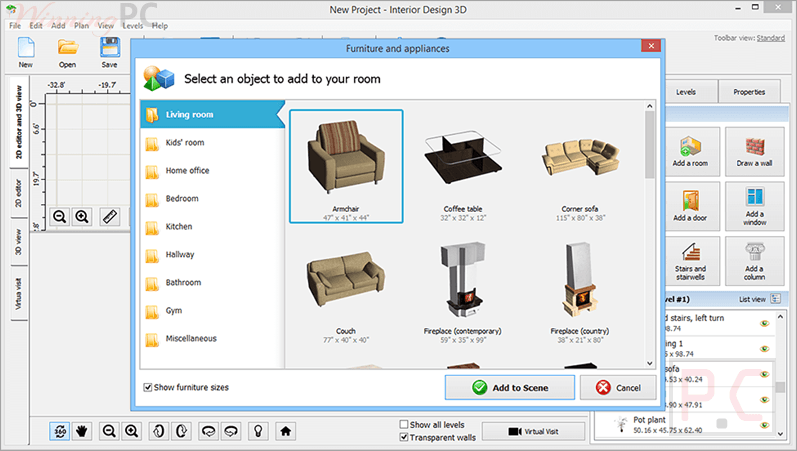Open Miscellaneous furniture category
This screenshot has height=451, width=797.
point(212,339)
